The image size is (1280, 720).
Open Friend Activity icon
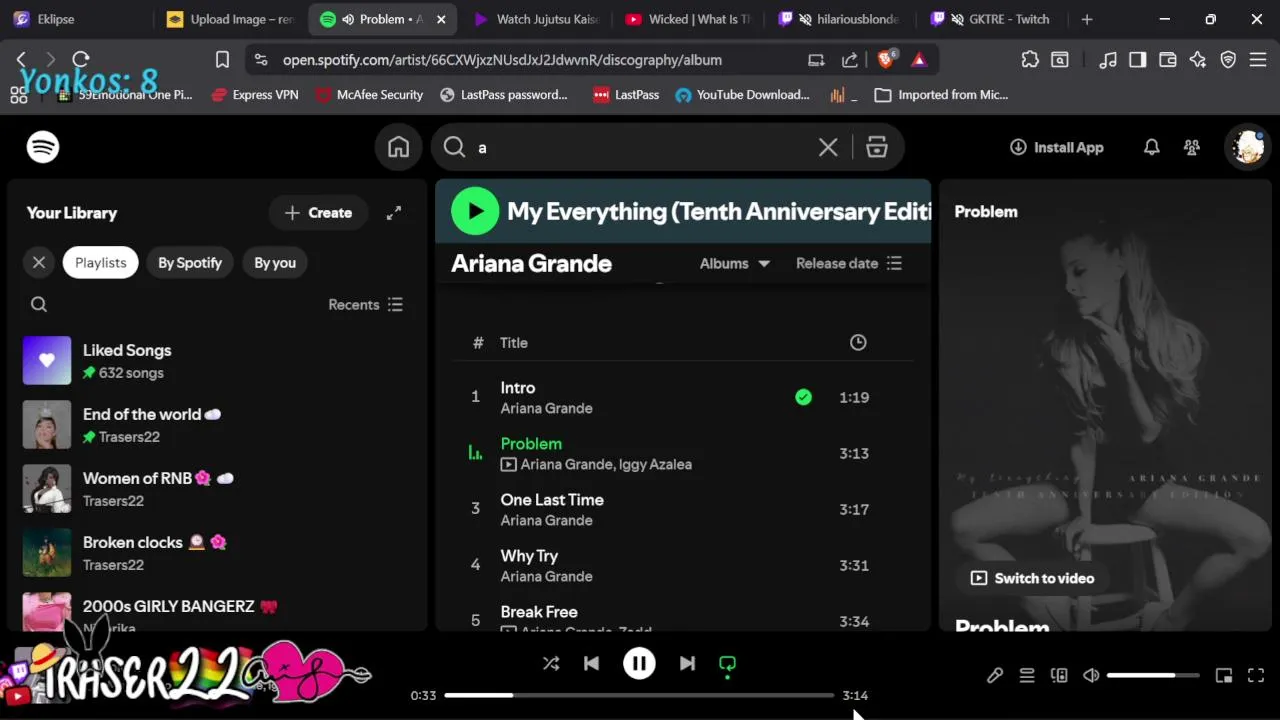click(x=1192, y=147)
